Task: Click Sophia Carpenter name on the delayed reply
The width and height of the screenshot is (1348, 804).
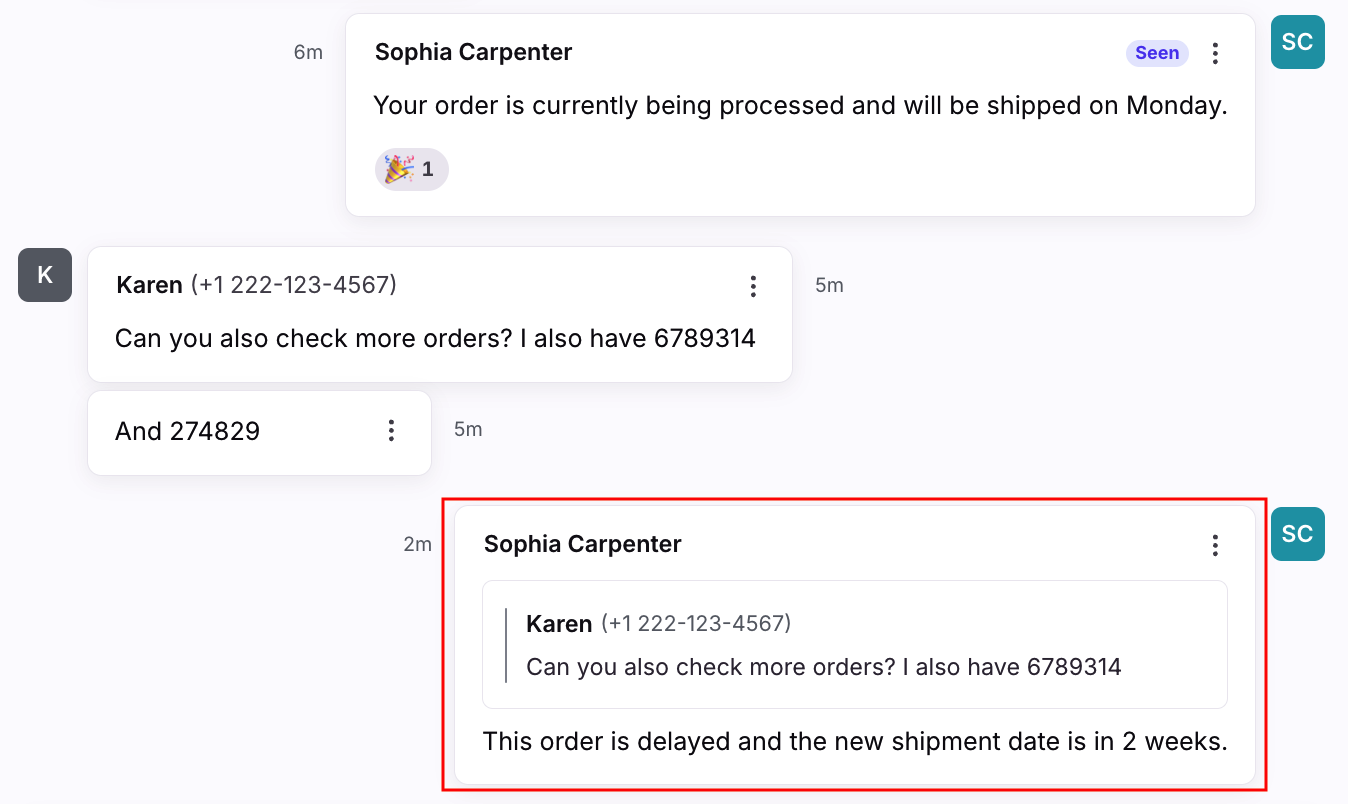Action: [x=582, y=544]
